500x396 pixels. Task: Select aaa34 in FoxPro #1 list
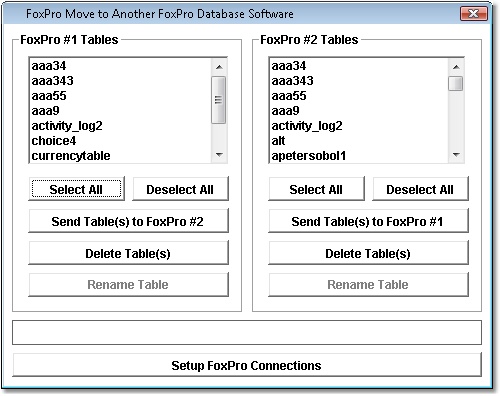121,66
